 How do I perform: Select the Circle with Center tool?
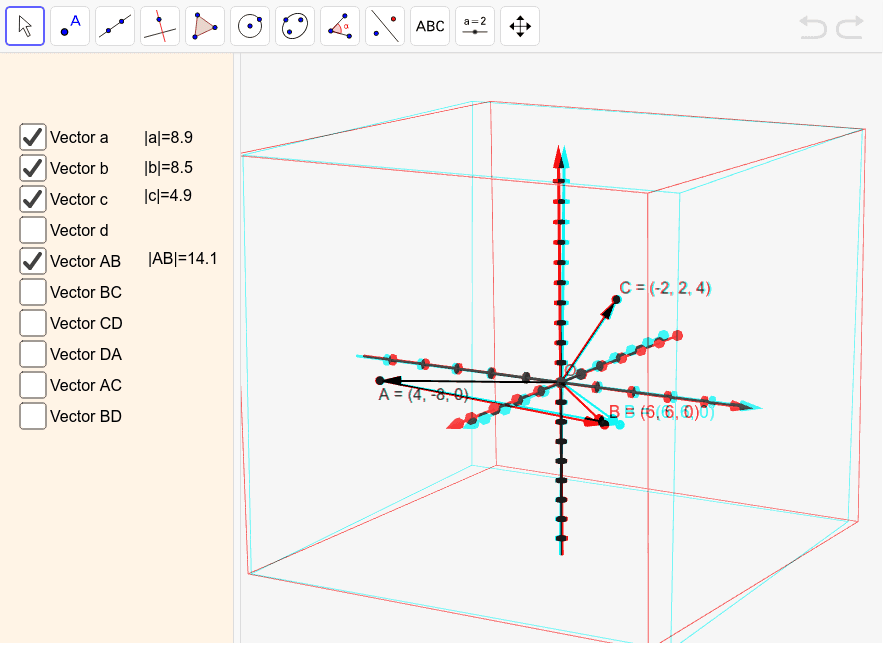250,26
